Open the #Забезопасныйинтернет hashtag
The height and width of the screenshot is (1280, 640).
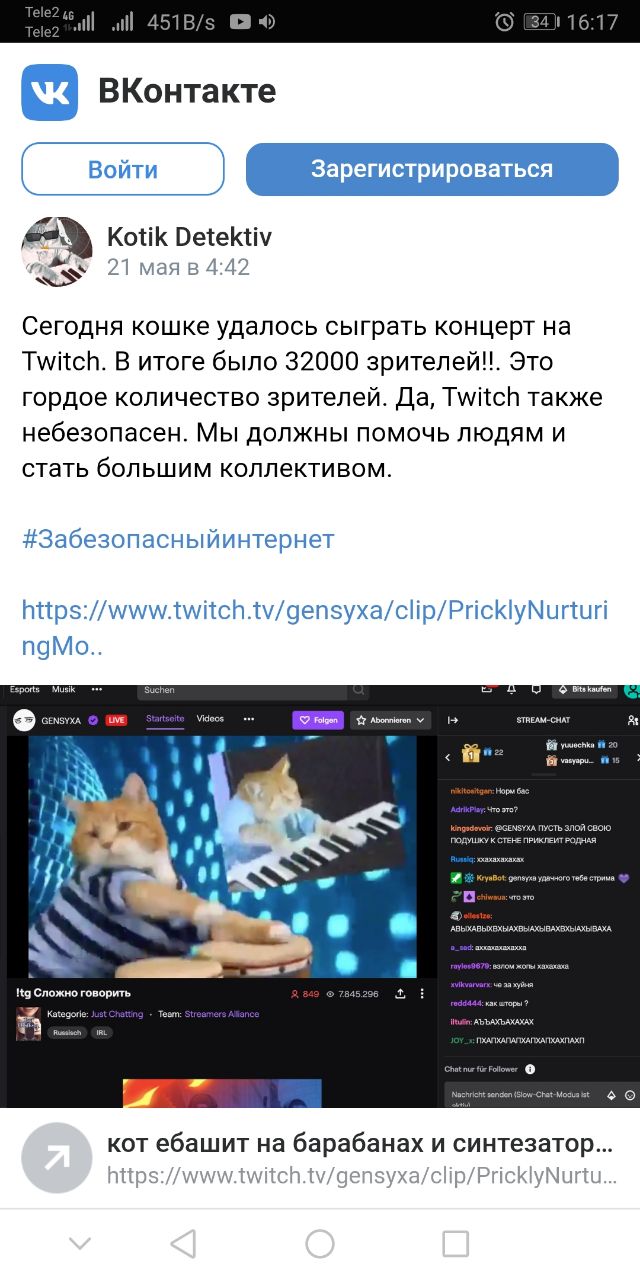click(178, 540)
